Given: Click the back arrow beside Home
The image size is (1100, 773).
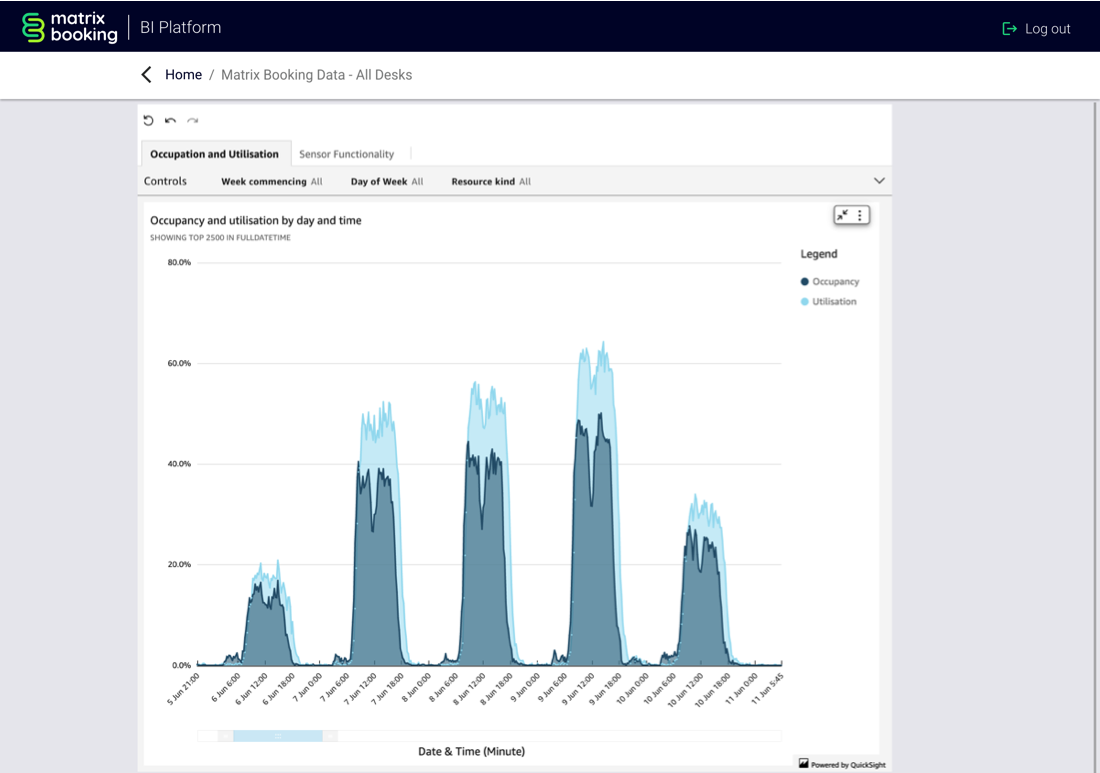Looking at the screenshot, I should pyautogui.click(x=147, y=75).
